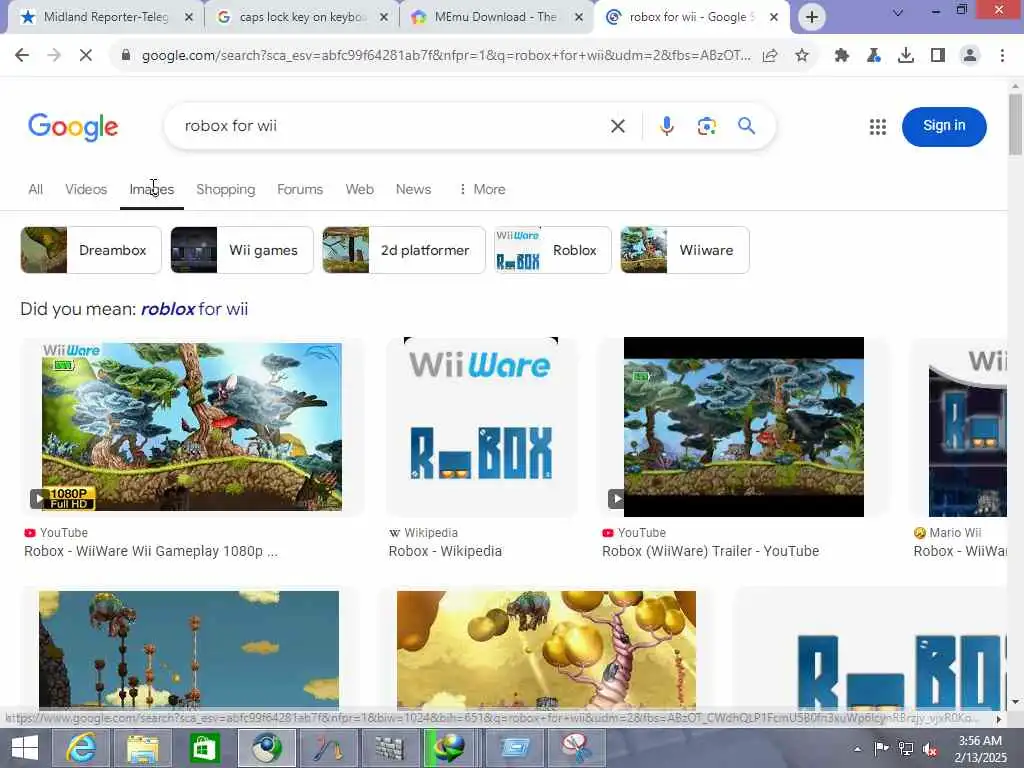This screenshot has height=768, width=1024.
Task: Click the magnifier search button
Action: (x=746, y=126)
